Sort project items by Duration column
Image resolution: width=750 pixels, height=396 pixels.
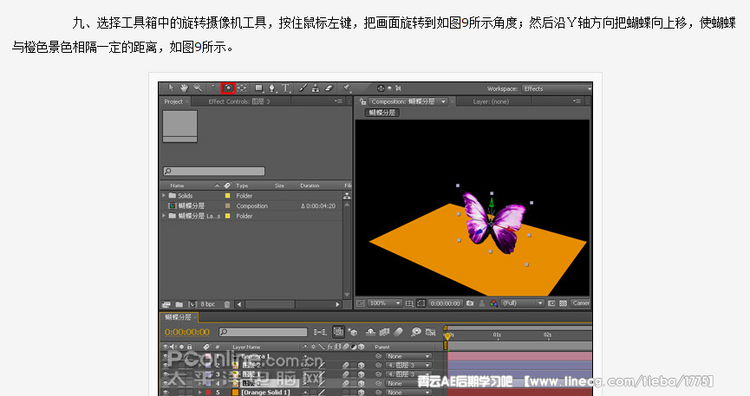click(x=309, y=185)
